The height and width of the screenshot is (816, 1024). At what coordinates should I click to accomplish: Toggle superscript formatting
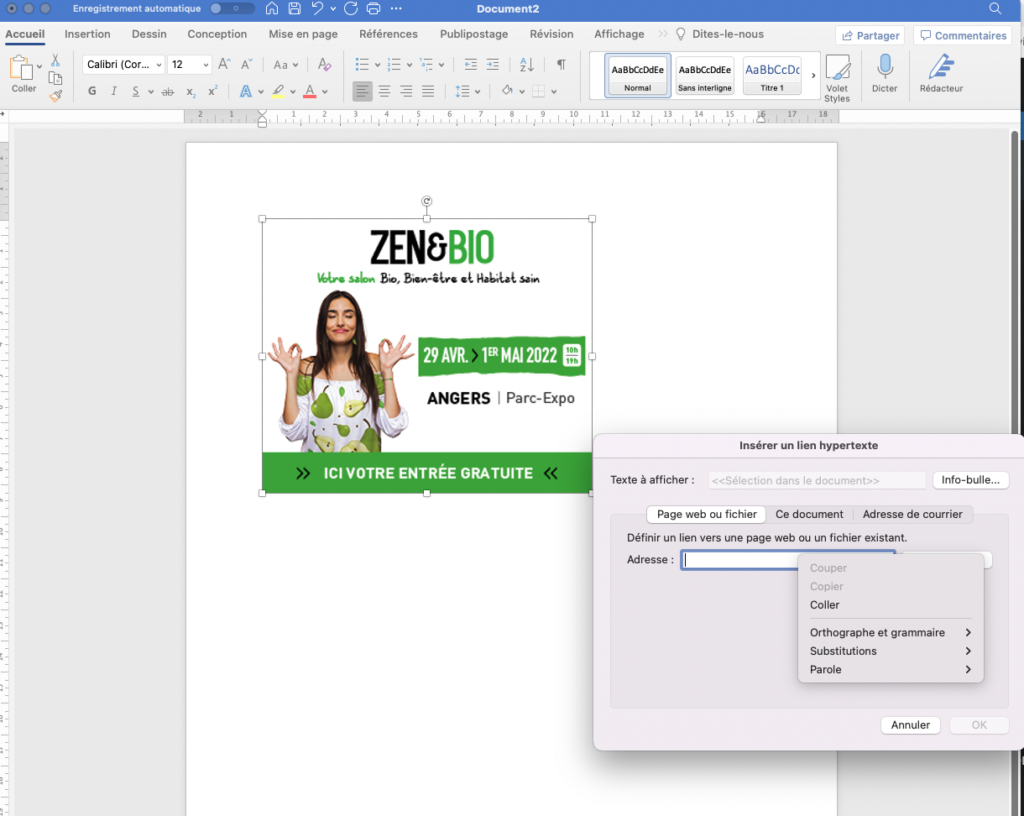tap(212, 91)
